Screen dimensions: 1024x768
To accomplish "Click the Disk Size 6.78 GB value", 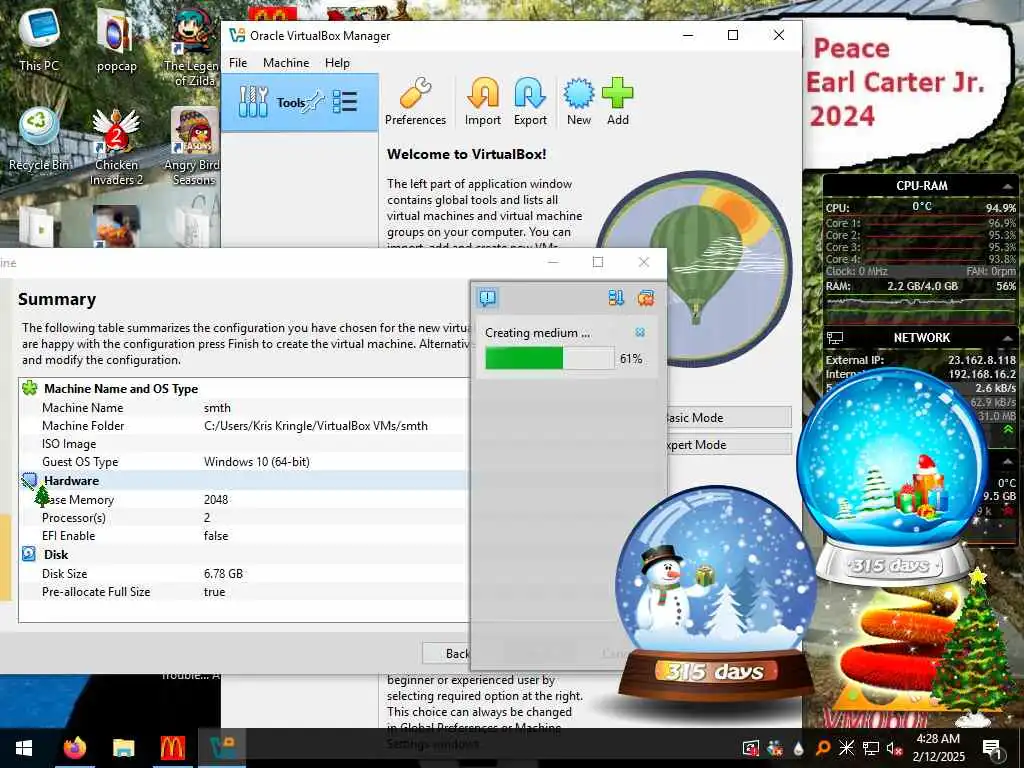I will 223,573.
